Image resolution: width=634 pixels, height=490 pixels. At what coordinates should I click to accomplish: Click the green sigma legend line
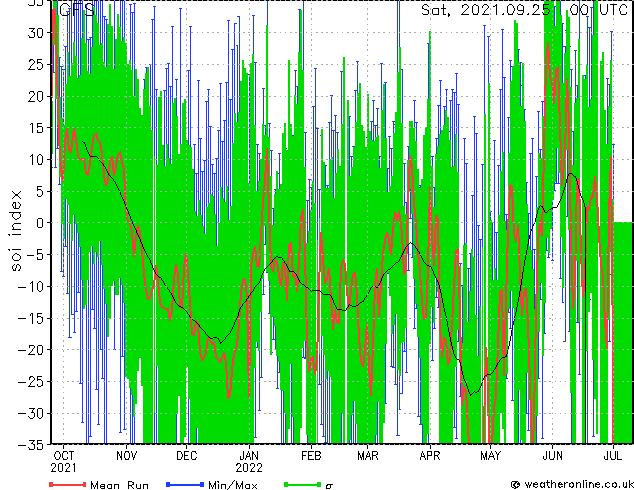click(x=303, y=484)
